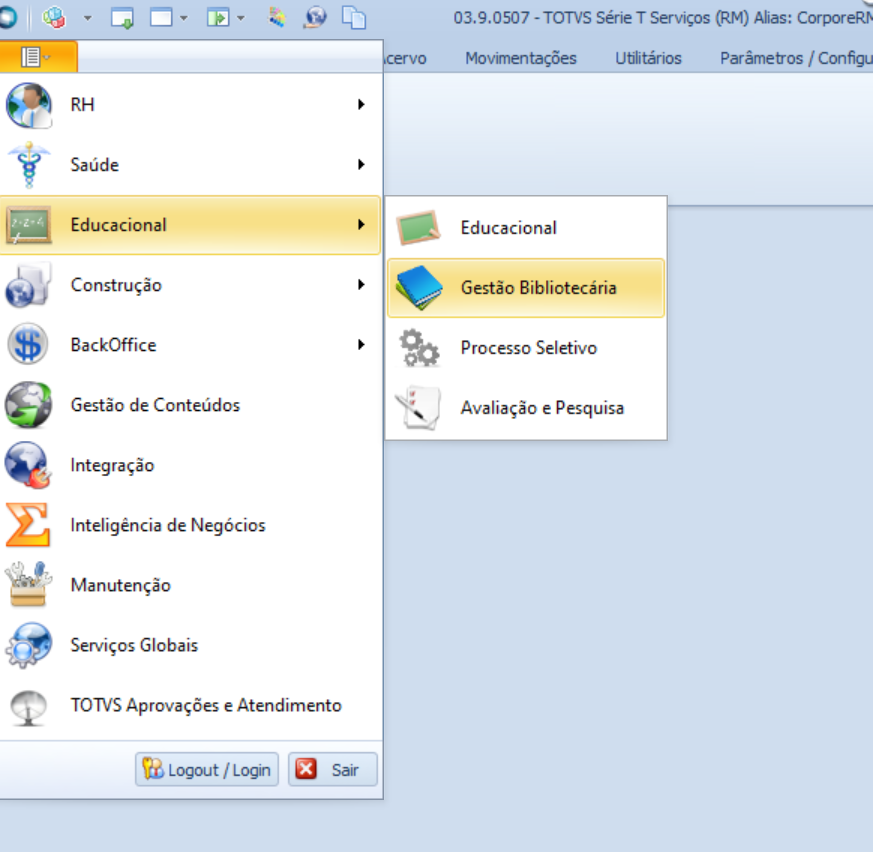This screenshot has width=873, height=852.
Task: Click the Construção documents icon
Action: pyautogui.click(x=29, y=285)
